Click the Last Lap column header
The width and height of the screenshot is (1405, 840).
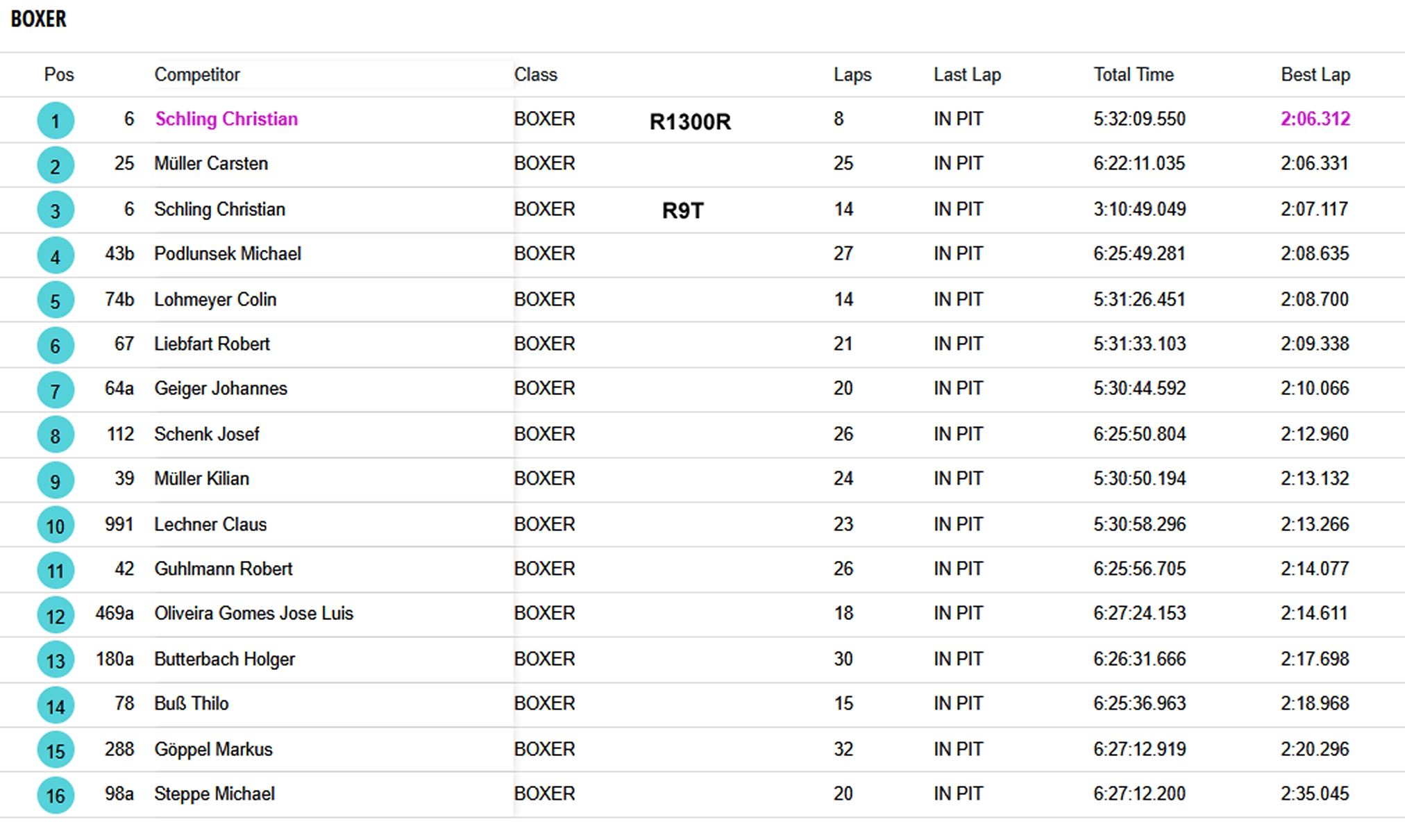[x=967, y=74]
